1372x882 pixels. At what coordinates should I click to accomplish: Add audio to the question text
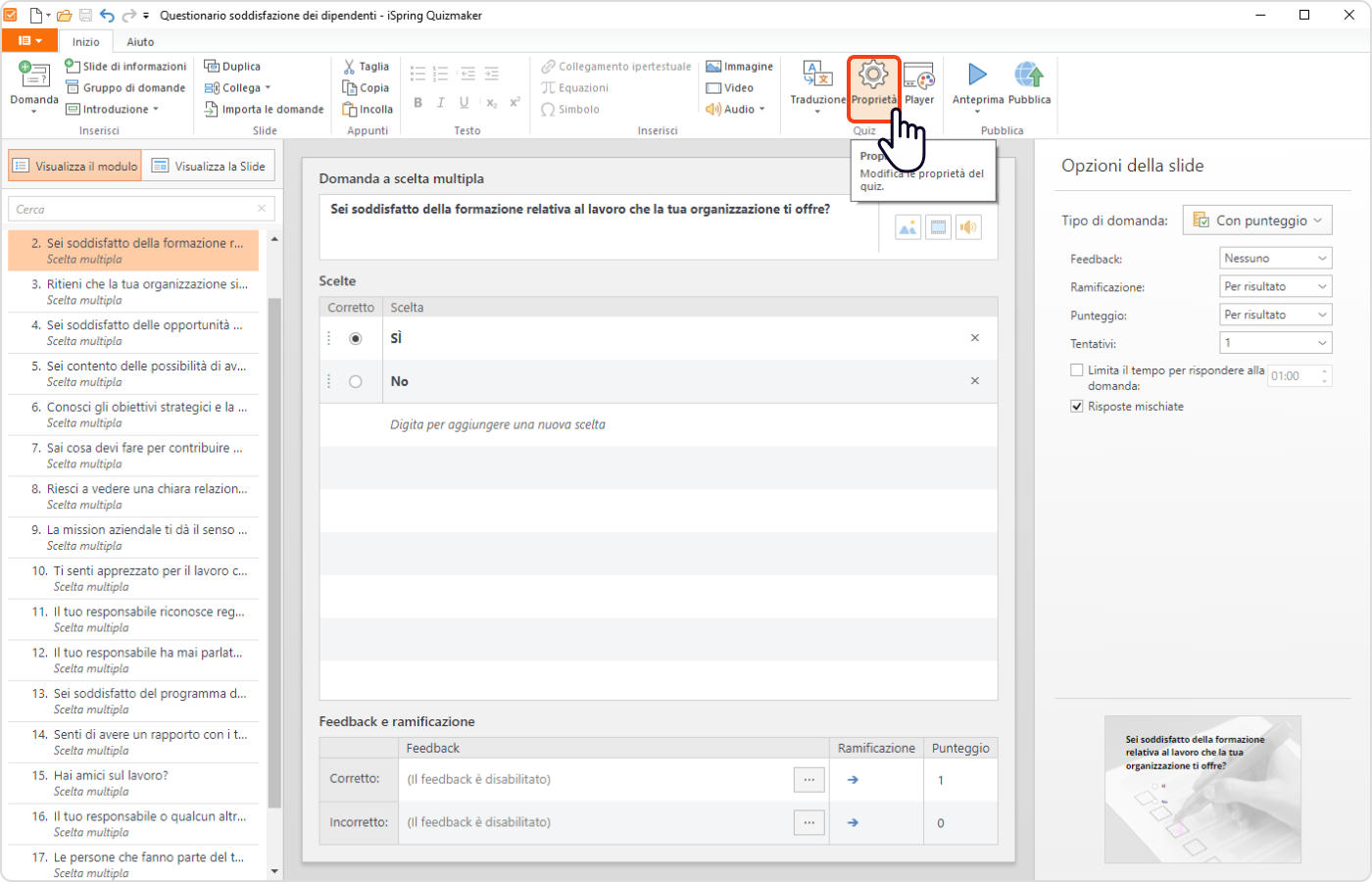968,227
